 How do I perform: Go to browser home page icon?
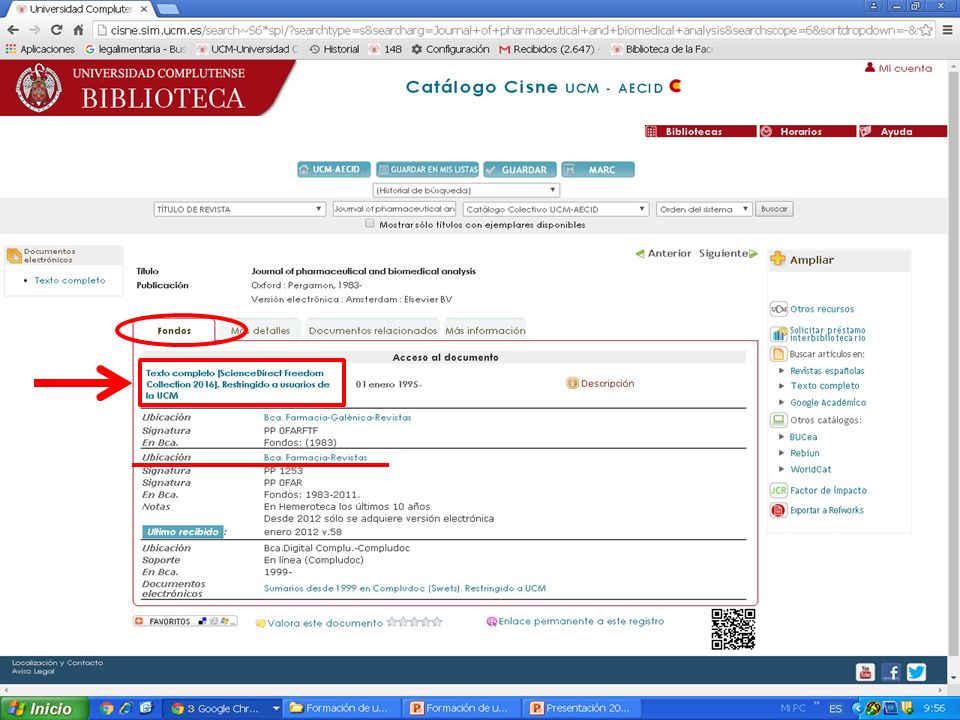(78, 29)
